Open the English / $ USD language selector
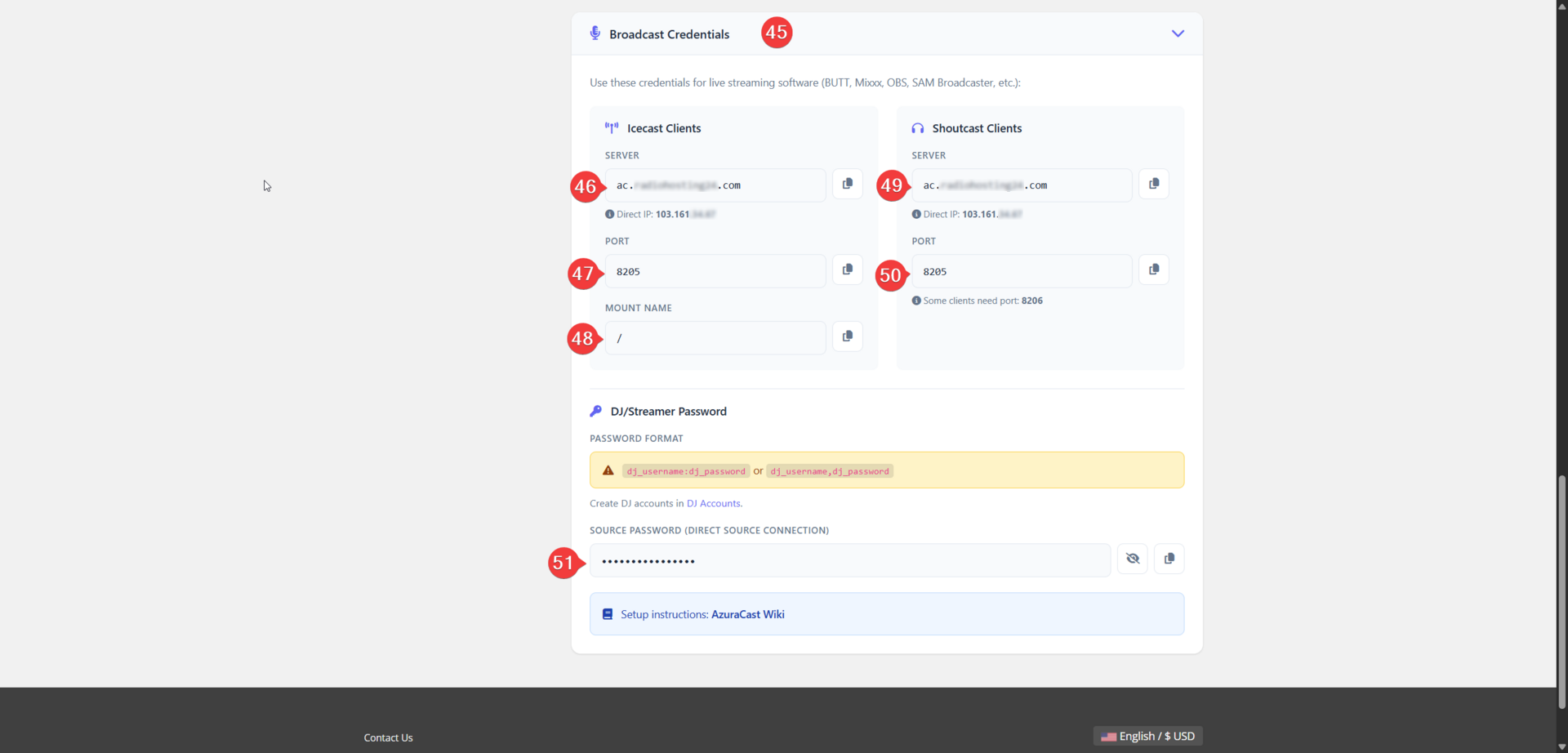The height and width of the screenshot is (753, 1568). (1147, 737)
